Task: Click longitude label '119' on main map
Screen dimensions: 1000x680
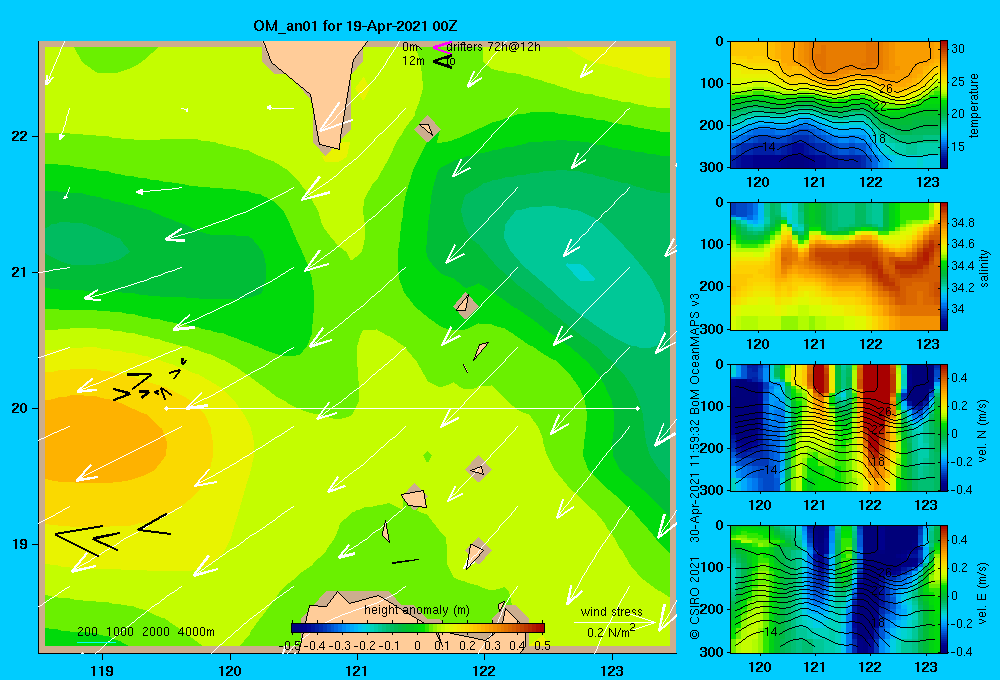Action: point(102,670)
